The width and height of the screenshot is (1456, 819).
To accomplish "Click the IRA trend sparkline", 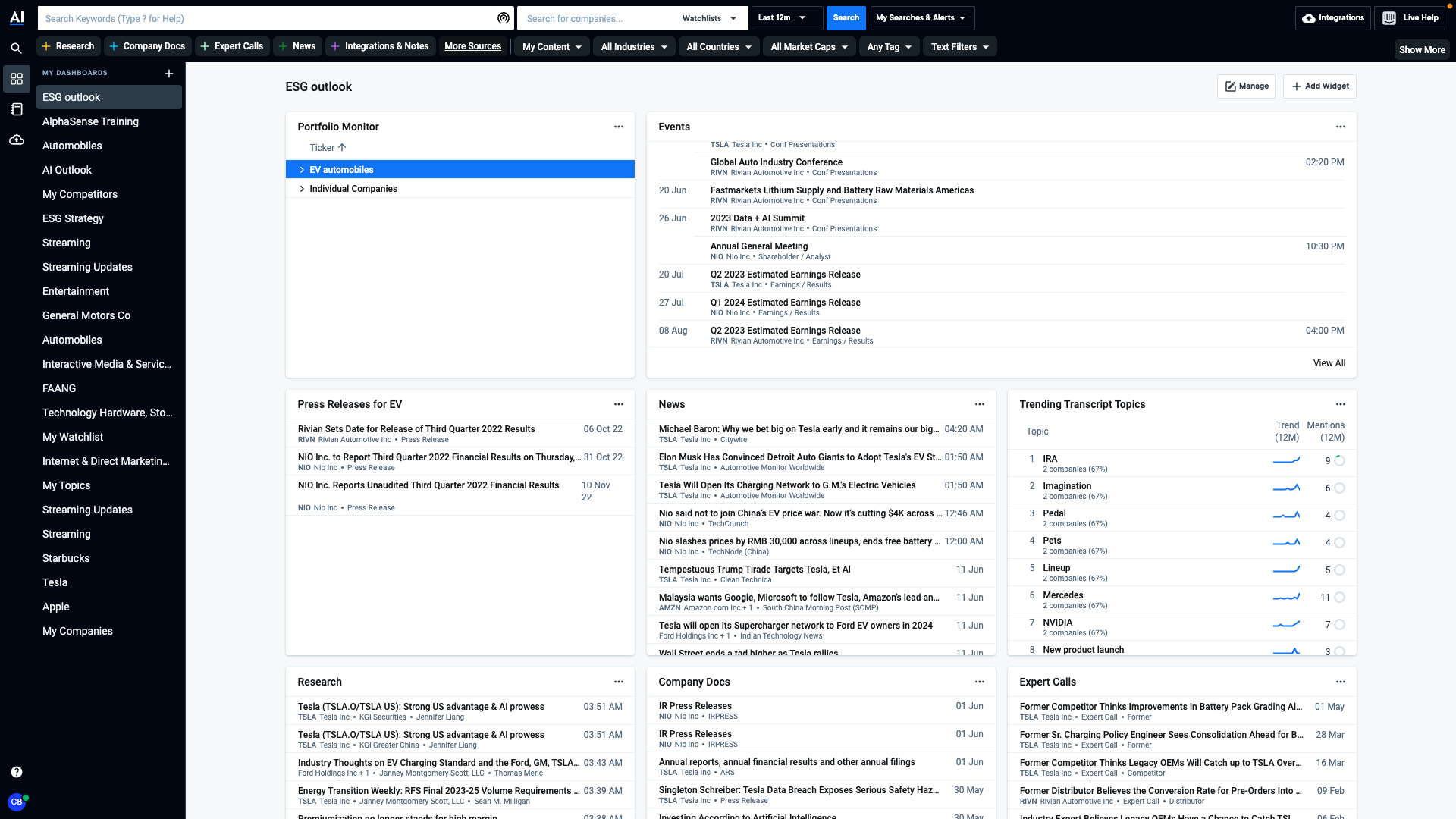I will tap(1286, 460).
